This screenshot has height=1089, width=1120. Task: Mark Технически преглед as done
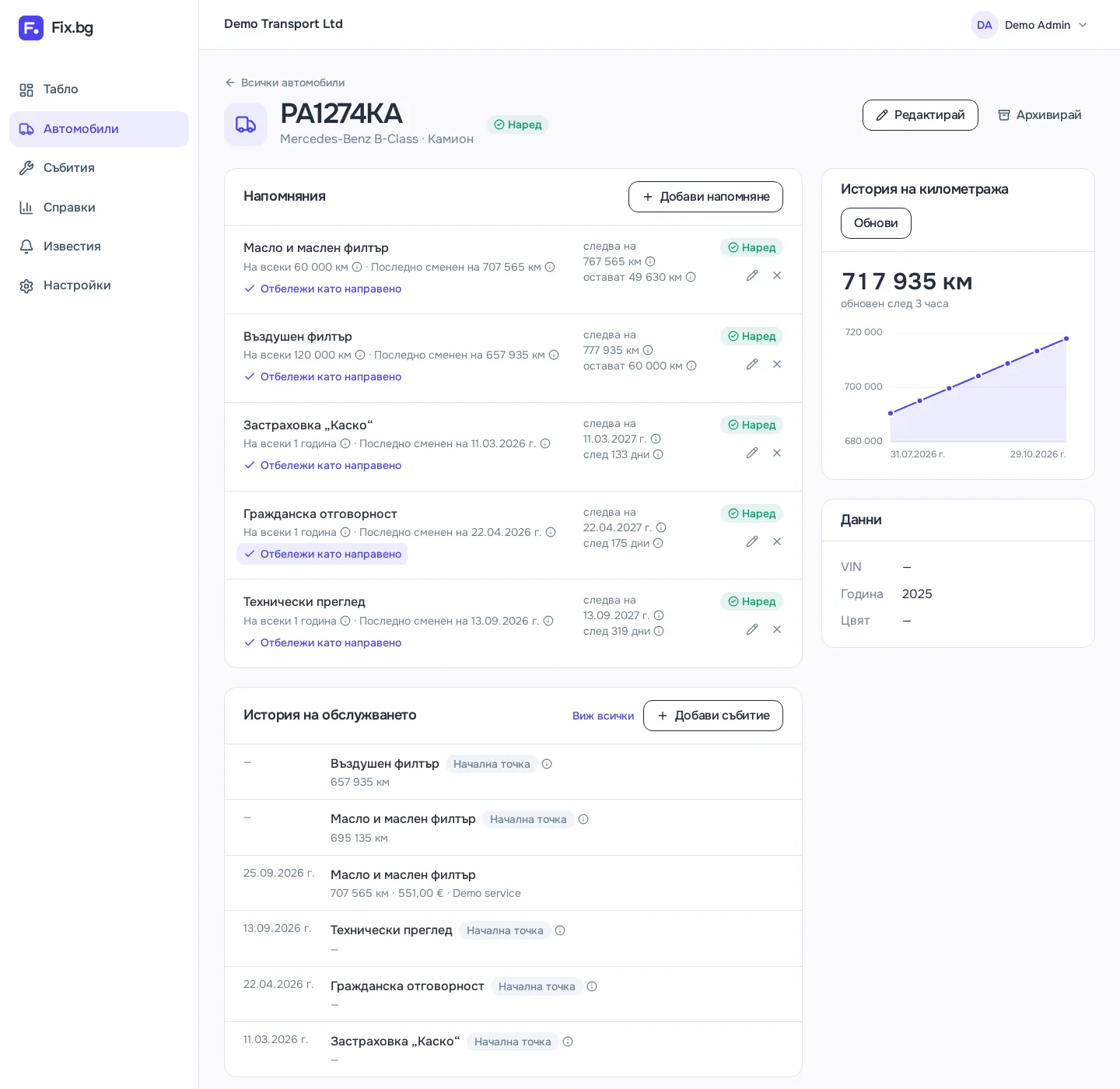click(x=323, y=643)
